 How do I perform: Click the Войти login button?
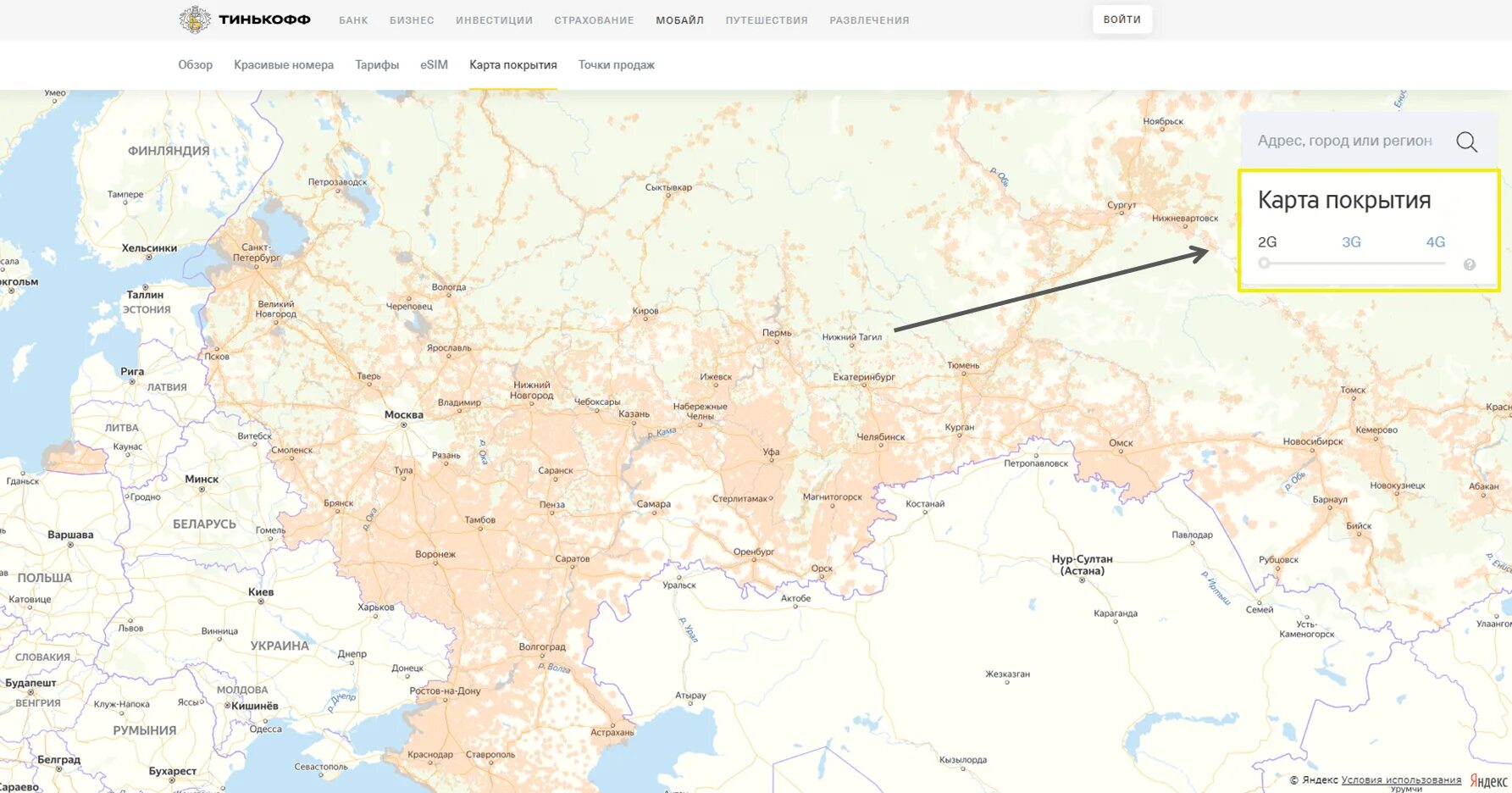[x=1122, y=19]
